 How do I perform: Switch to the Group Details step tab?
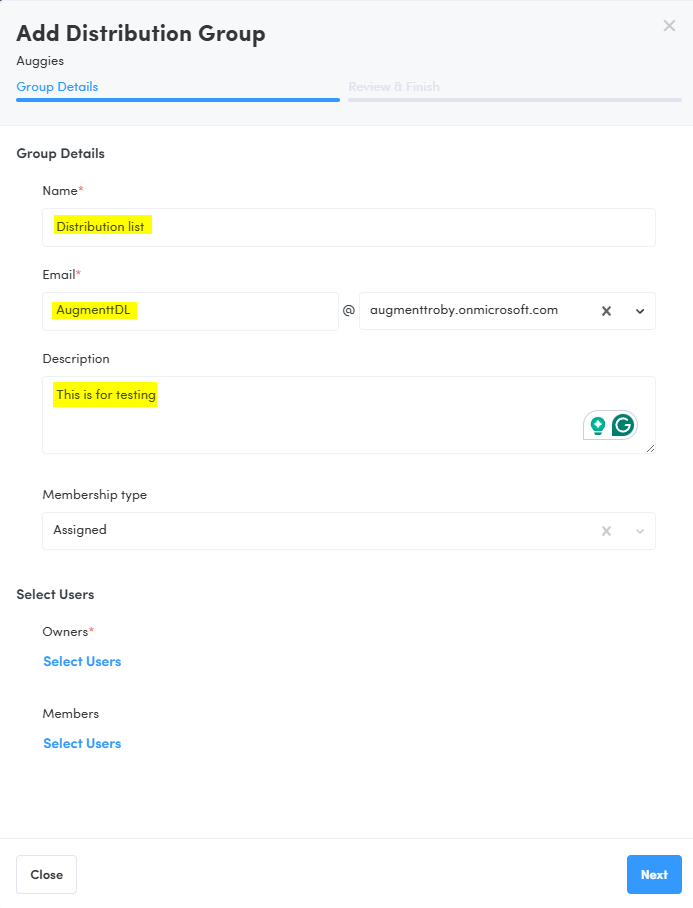click(57, 87)
